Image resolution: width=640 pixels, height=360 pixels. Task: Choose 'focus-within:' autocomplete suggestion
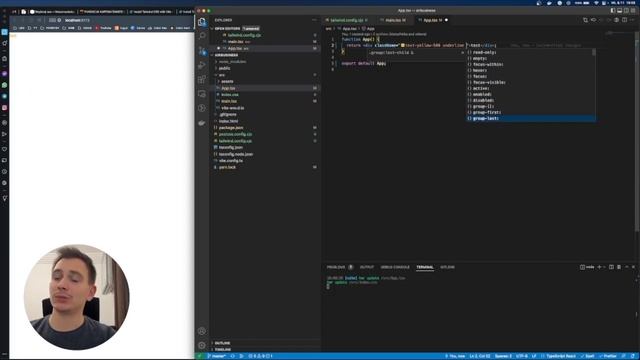pos(531,64)
